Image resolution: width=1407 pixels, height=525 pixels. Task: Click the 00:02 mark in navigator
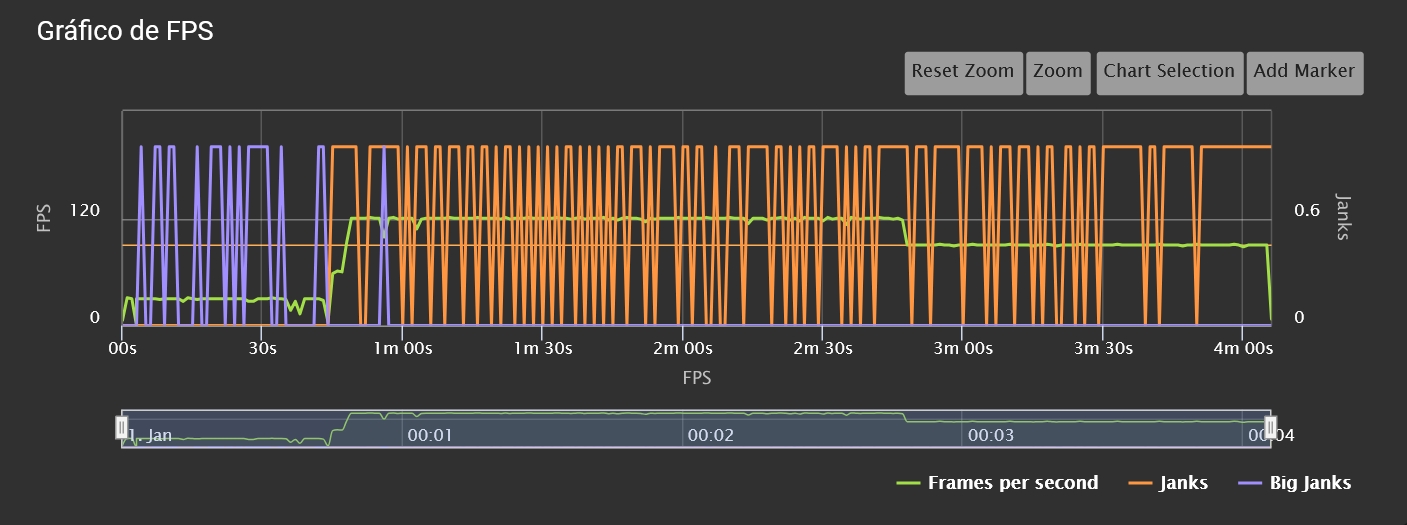coord(711,436)
